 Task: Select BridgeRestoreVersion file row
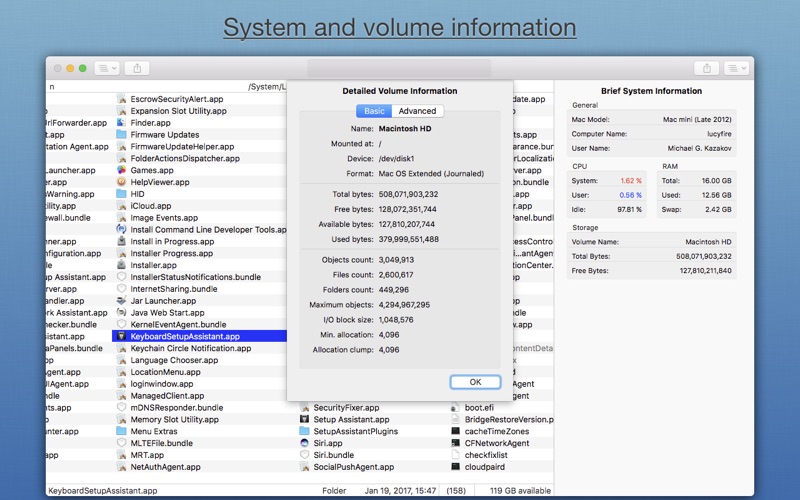pos(501,419)
